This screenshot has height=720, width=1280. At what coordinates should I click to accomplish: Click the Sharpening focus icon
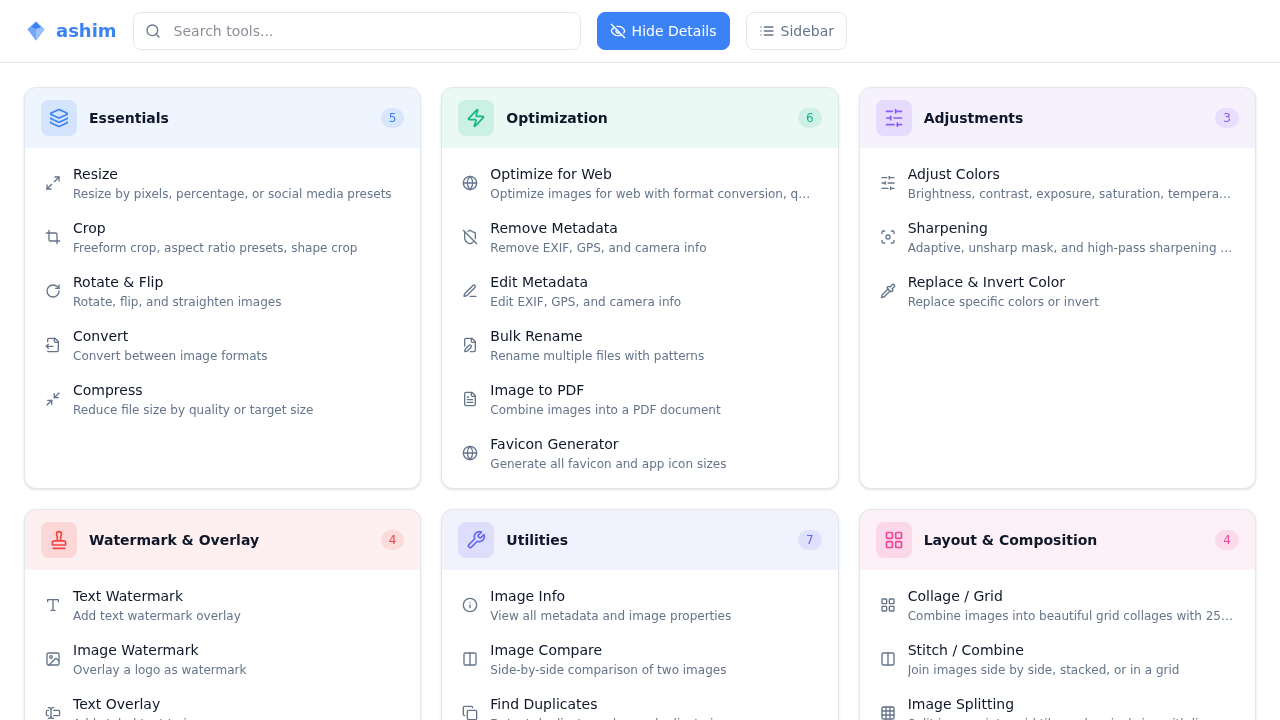pyautogui.click(x=888, y=237)
